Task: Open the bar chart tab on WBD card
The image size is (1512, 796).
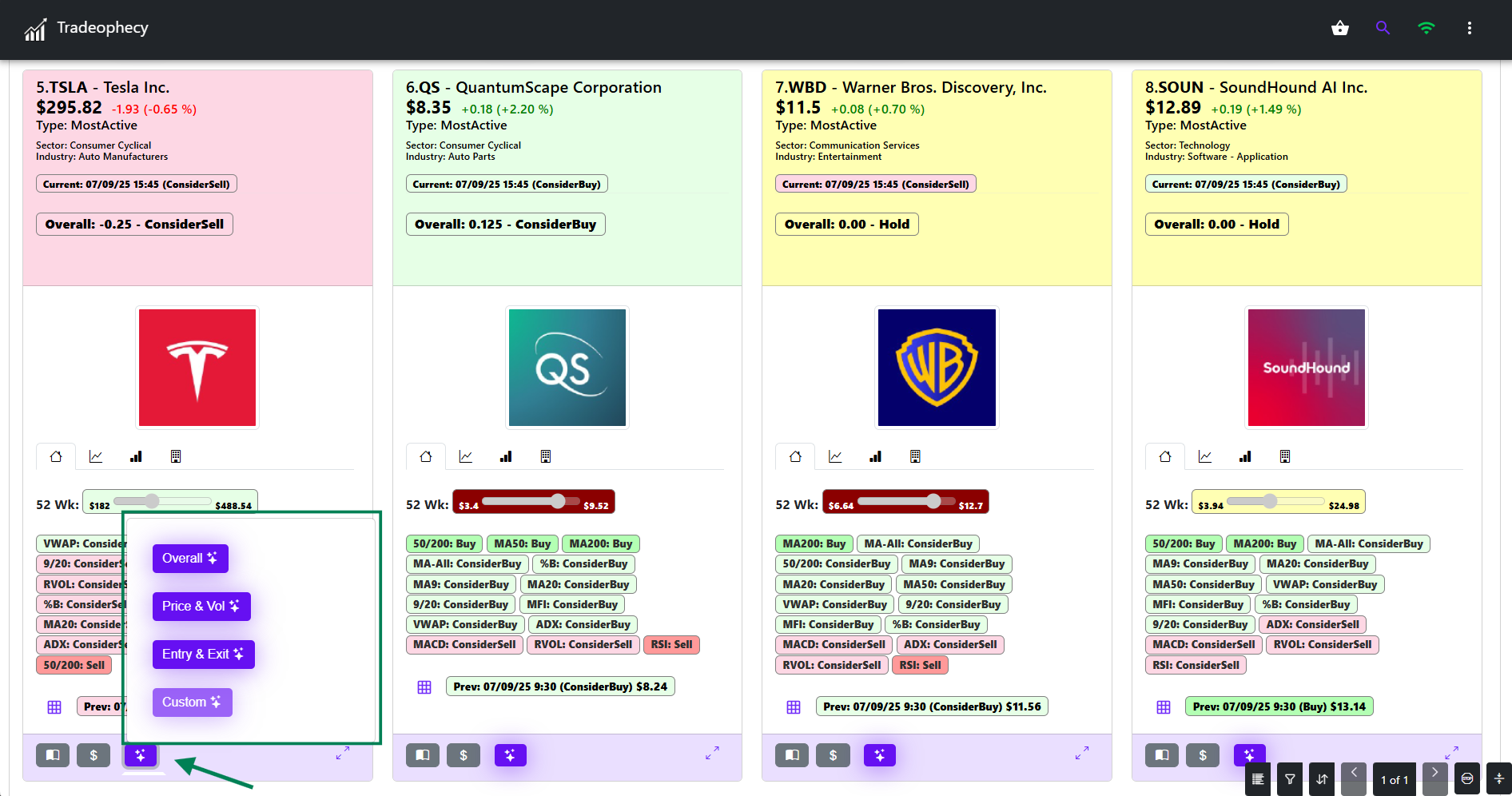Action: pyautogui.click(x=875, y=456)
